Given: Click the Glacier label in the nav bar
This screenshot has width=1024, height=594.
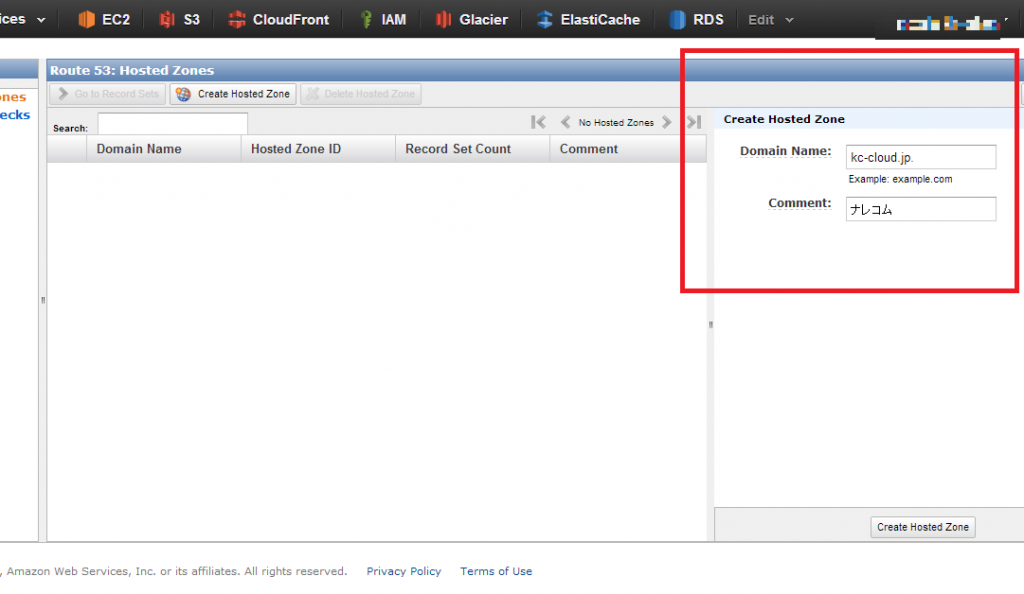Looking at the screenshot, I should pyautogui.click(x=483, y=20).
